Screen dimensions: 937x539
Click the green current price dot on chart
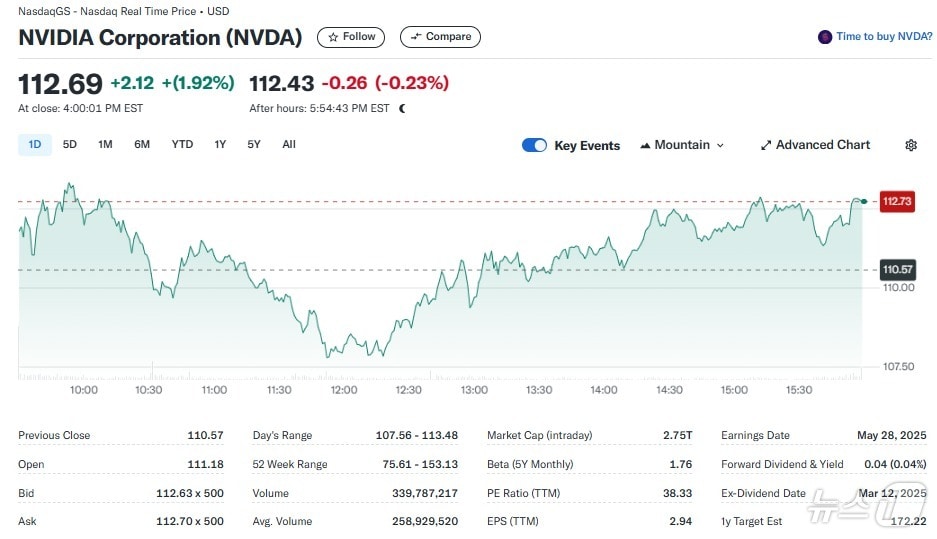pos(863,202)
